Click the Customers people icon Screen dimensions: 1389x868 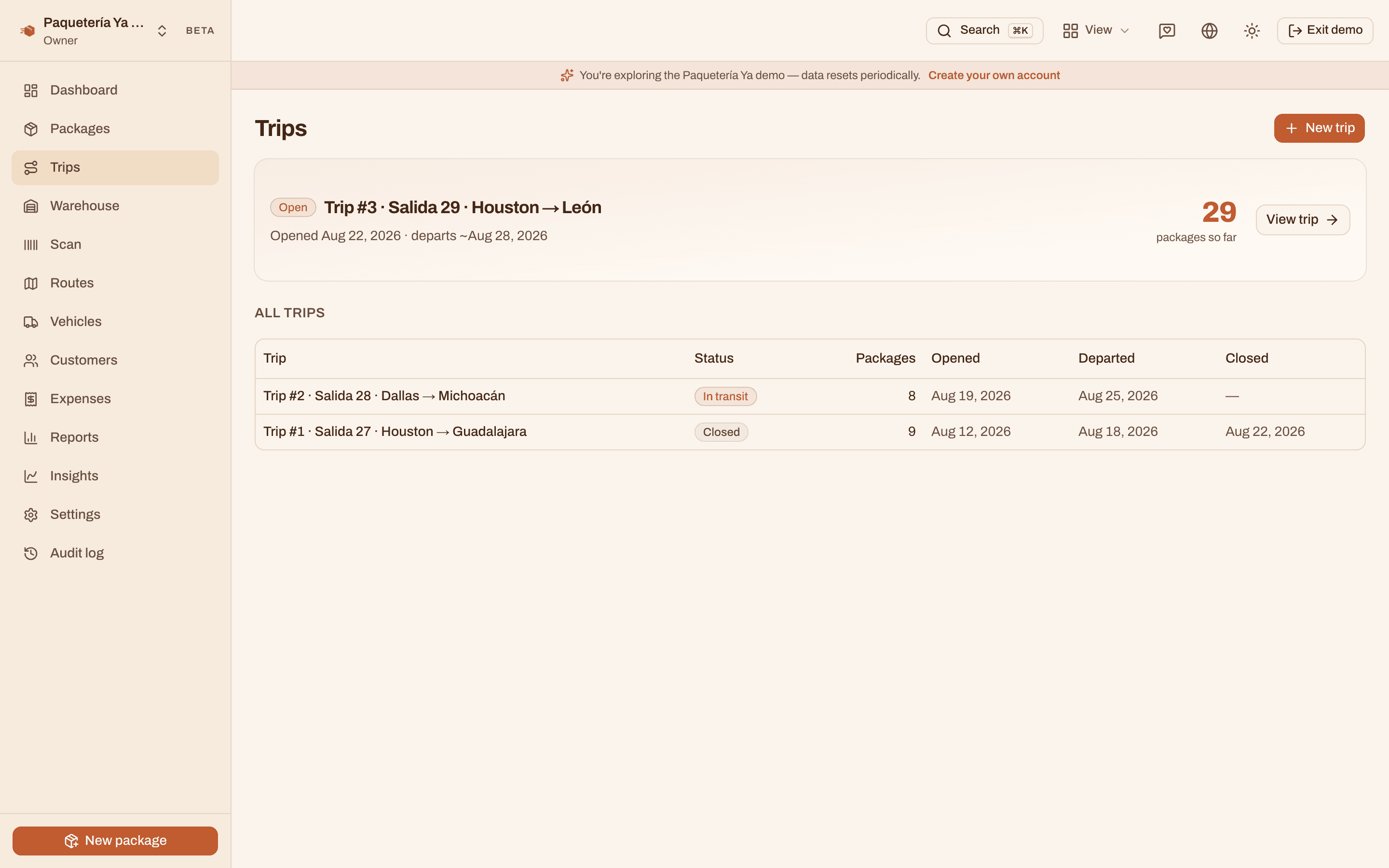31,361
